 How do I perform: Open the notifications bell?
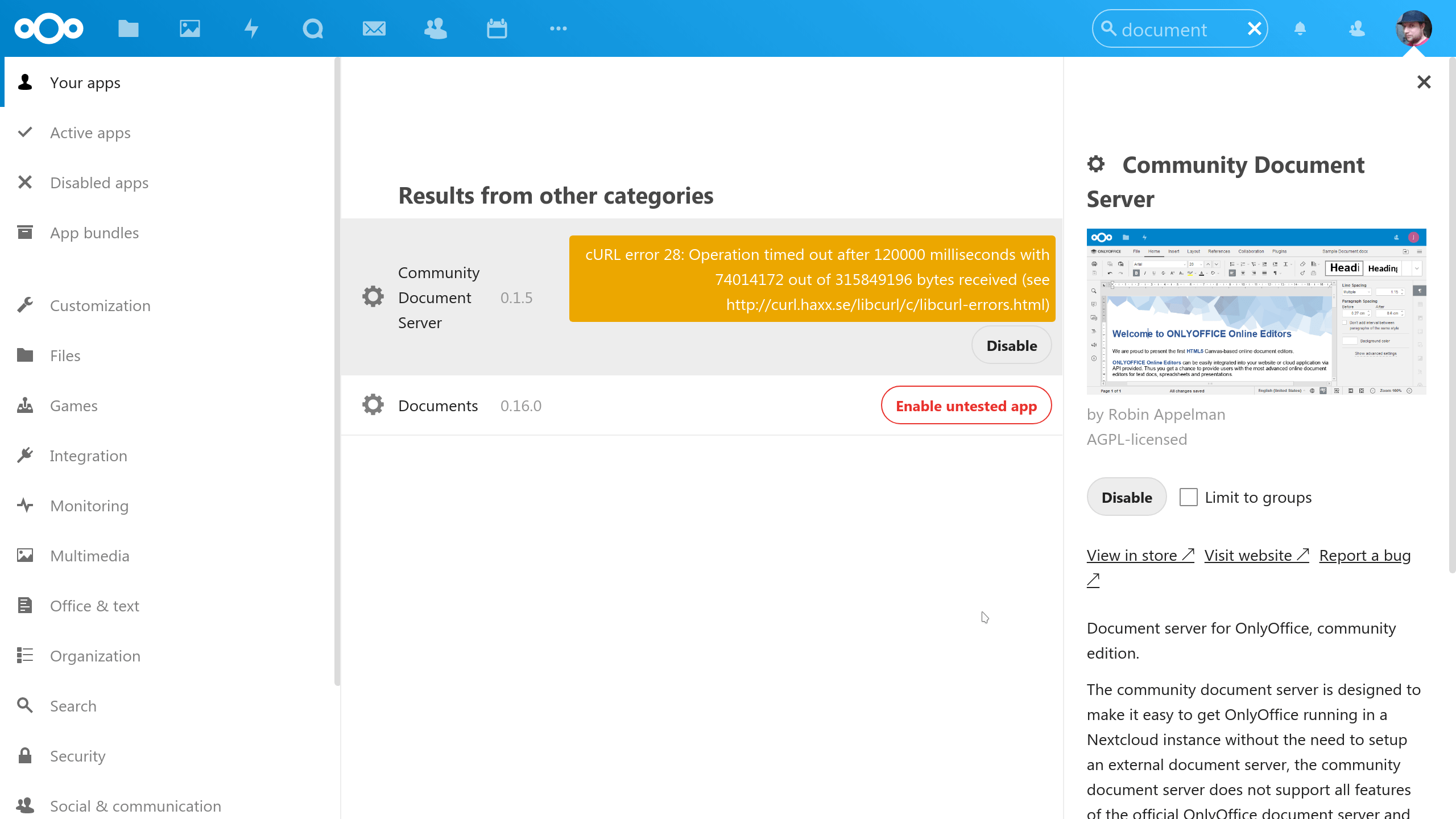[1300, 28]
